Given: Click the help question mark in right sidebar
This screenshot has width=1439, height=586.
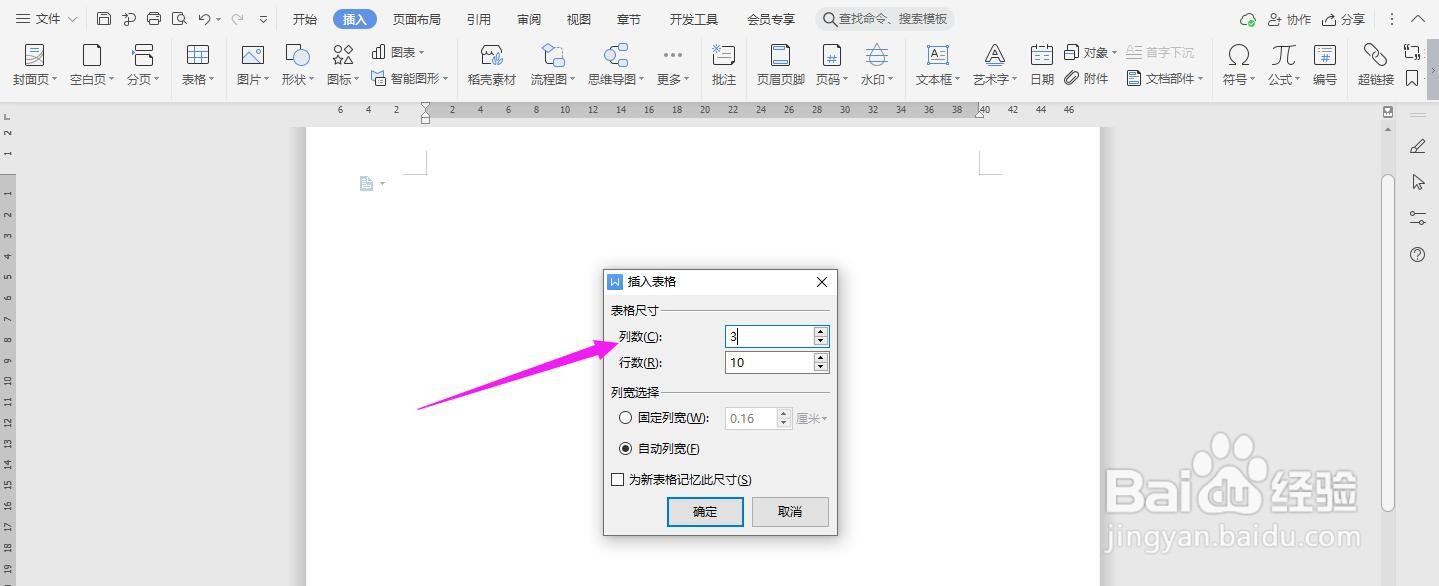Looking at the screenshot, I should 1417,255.
